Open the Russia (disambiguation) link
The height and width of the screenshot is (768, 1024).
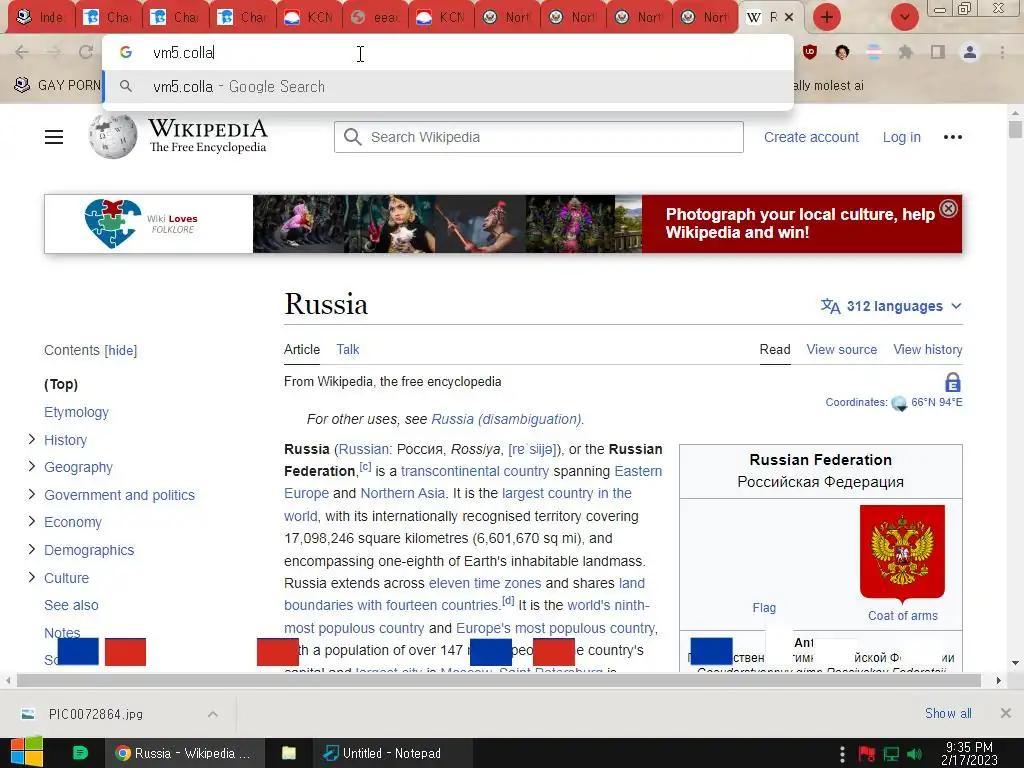(506, 419)
